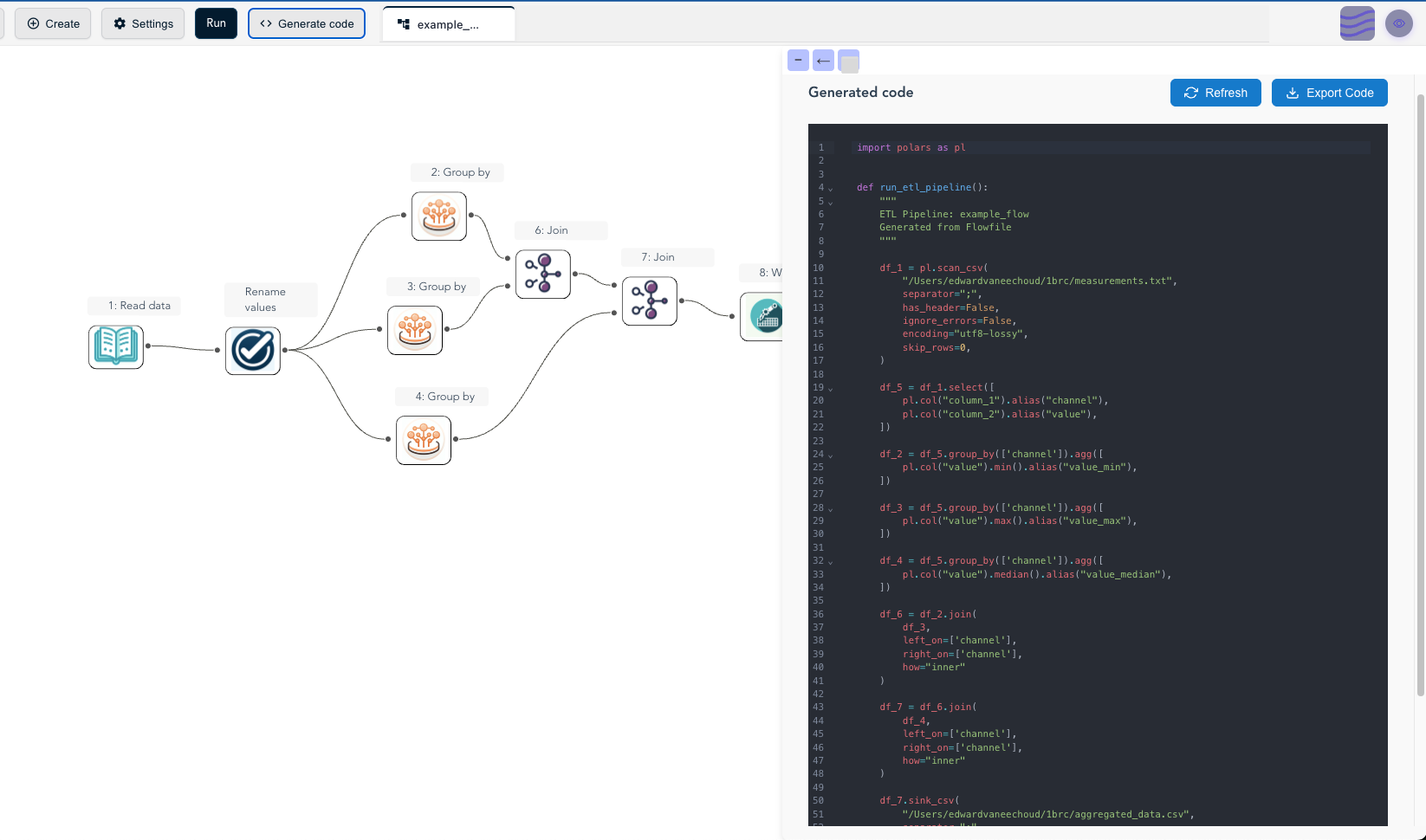Select the 7: Join node
This screenshot has width=1426, height=840.
pos(649,300)
